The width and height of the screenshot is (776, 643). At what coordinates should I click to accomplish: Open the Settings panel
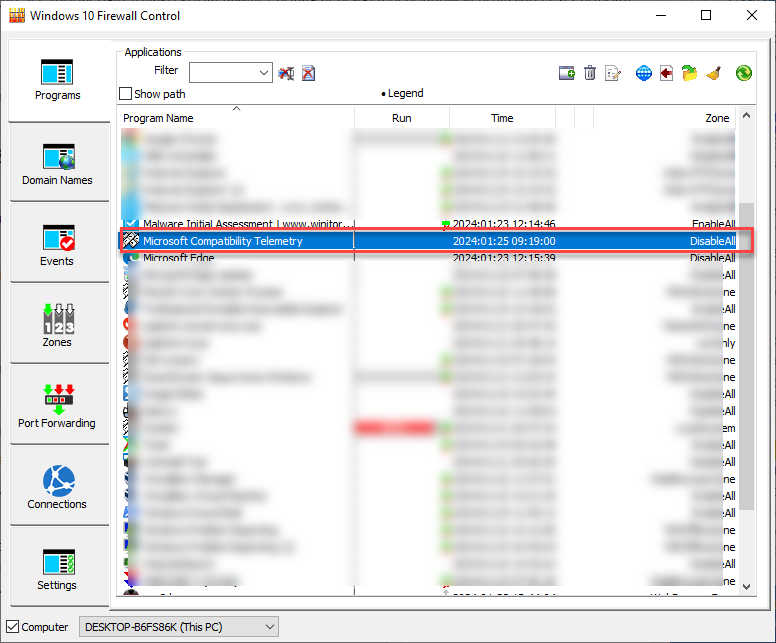(58, 568)
